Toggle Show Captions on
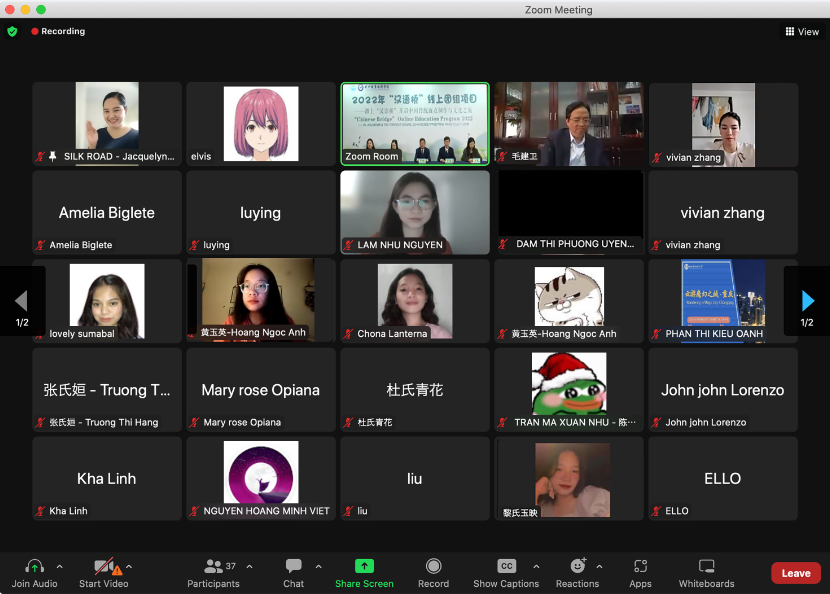Viewport: 830px width, 594px height. pyautogui.click(x=506, y=567)
